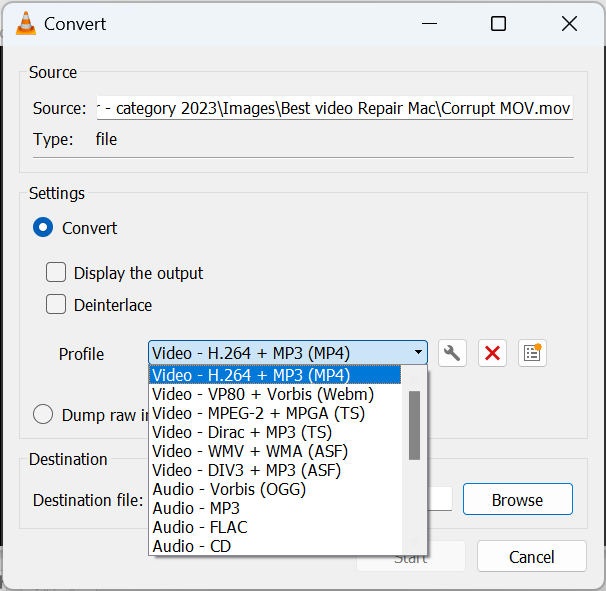Image resolution: width=606 pixels, height=591 pixels.
Task: Delete the selected profile with the red X
Action: click(492, 353)
